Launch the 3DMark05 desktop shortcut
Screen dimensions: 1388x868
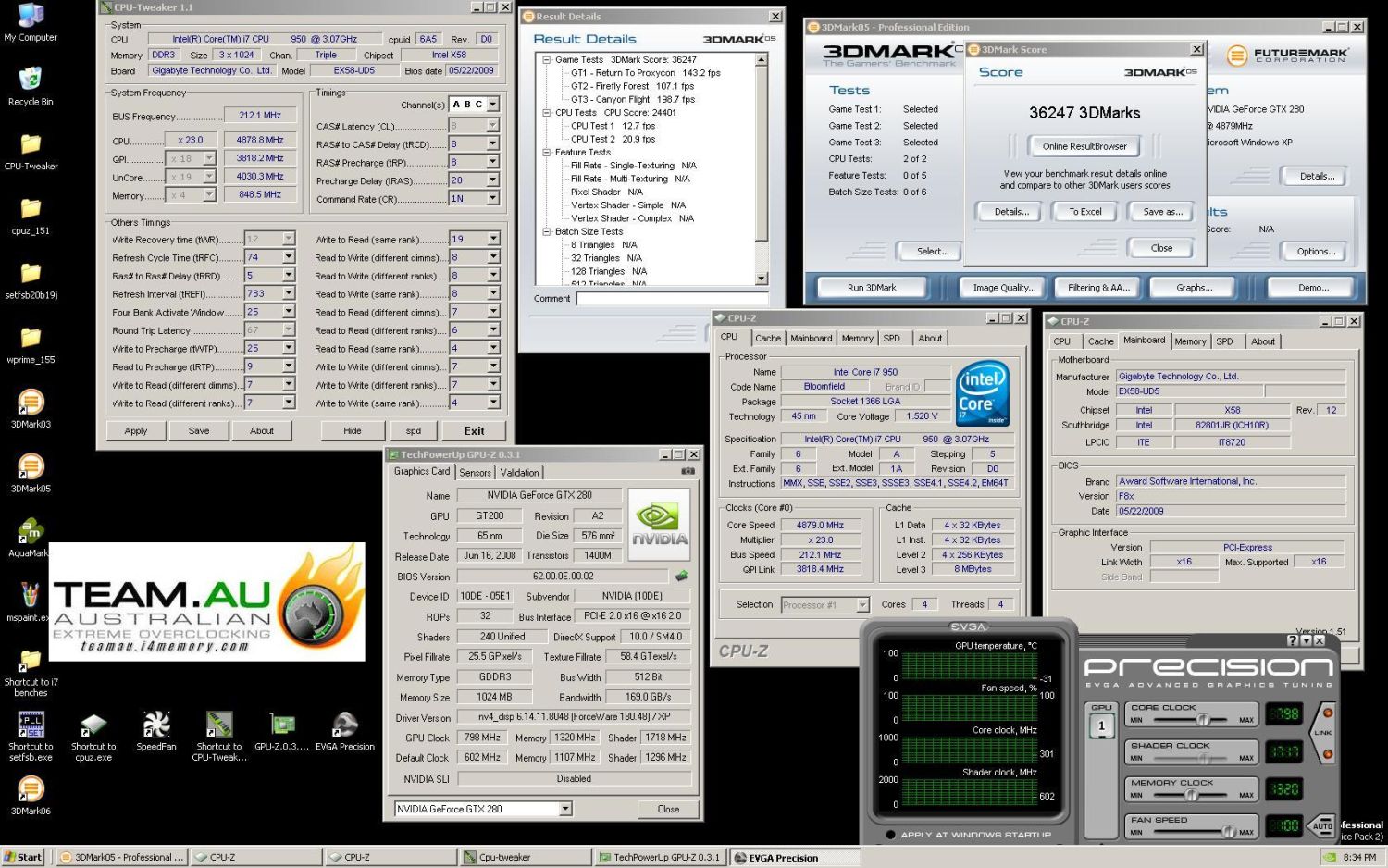(31, 474)
